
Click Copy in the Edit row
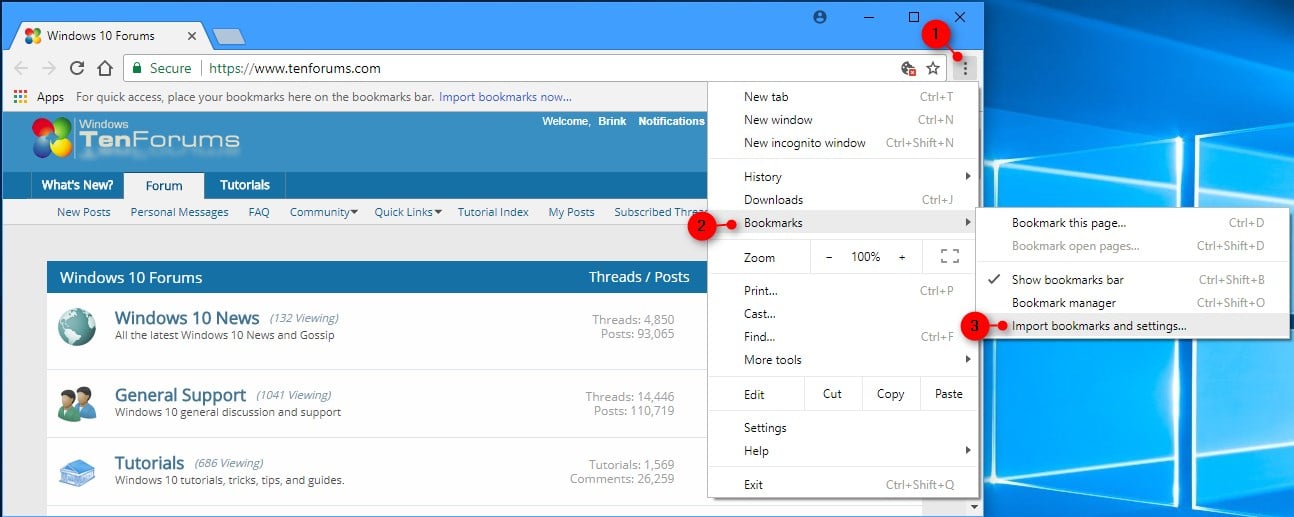[x=890, y=394]
